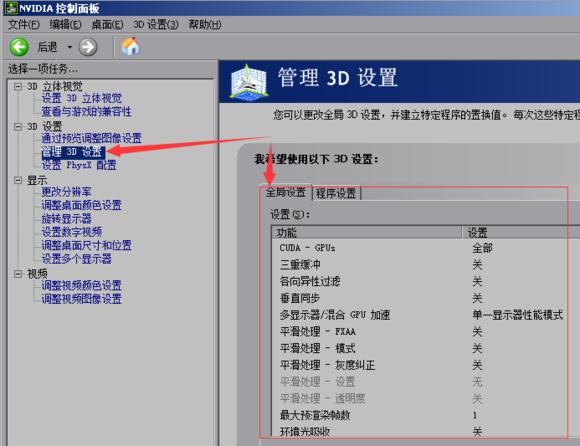Select 多显示器/混合 GPU 加速 row
This screenshot has width=580, height=446.
click(x=426, y=315)
